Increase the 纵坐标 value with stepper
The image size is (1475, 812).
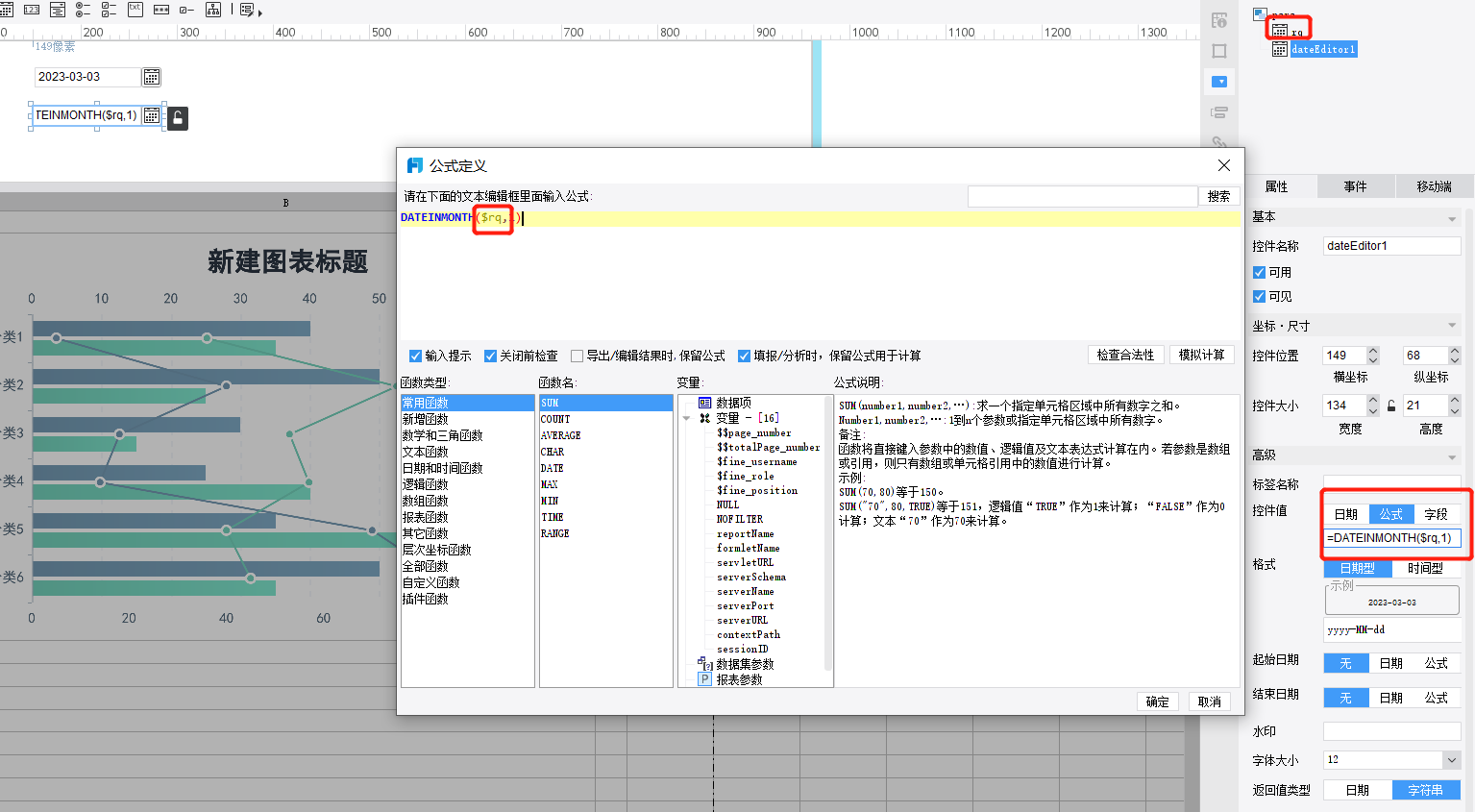pos(1455,351)
